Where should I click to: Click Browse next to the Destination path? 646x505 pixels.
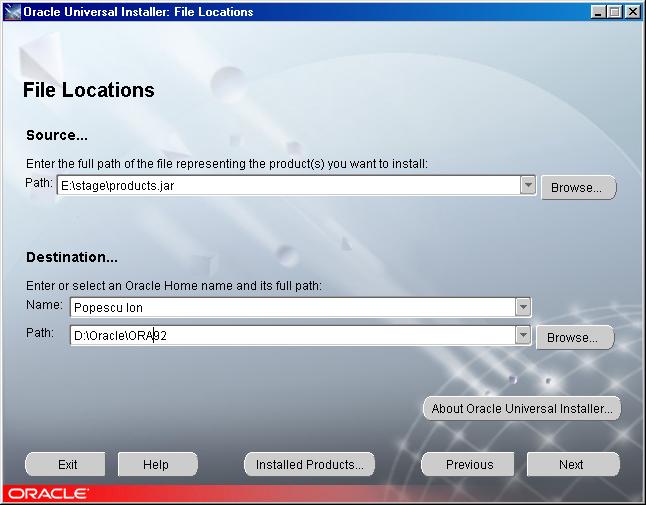point(574,338)
